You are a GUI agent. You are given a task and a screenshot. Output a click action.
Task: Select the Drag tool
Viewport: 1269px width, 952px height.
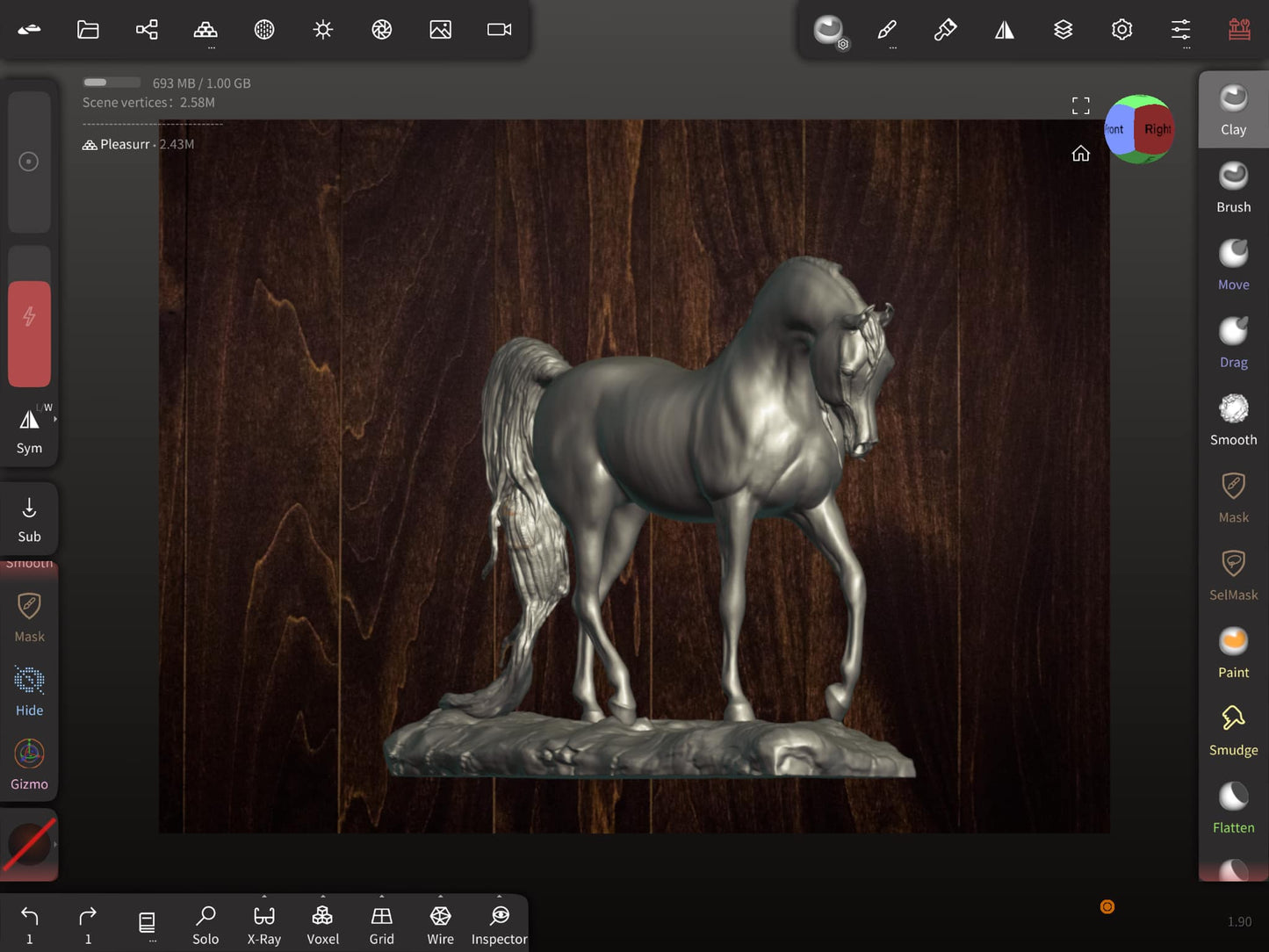tap(1234, 342)
